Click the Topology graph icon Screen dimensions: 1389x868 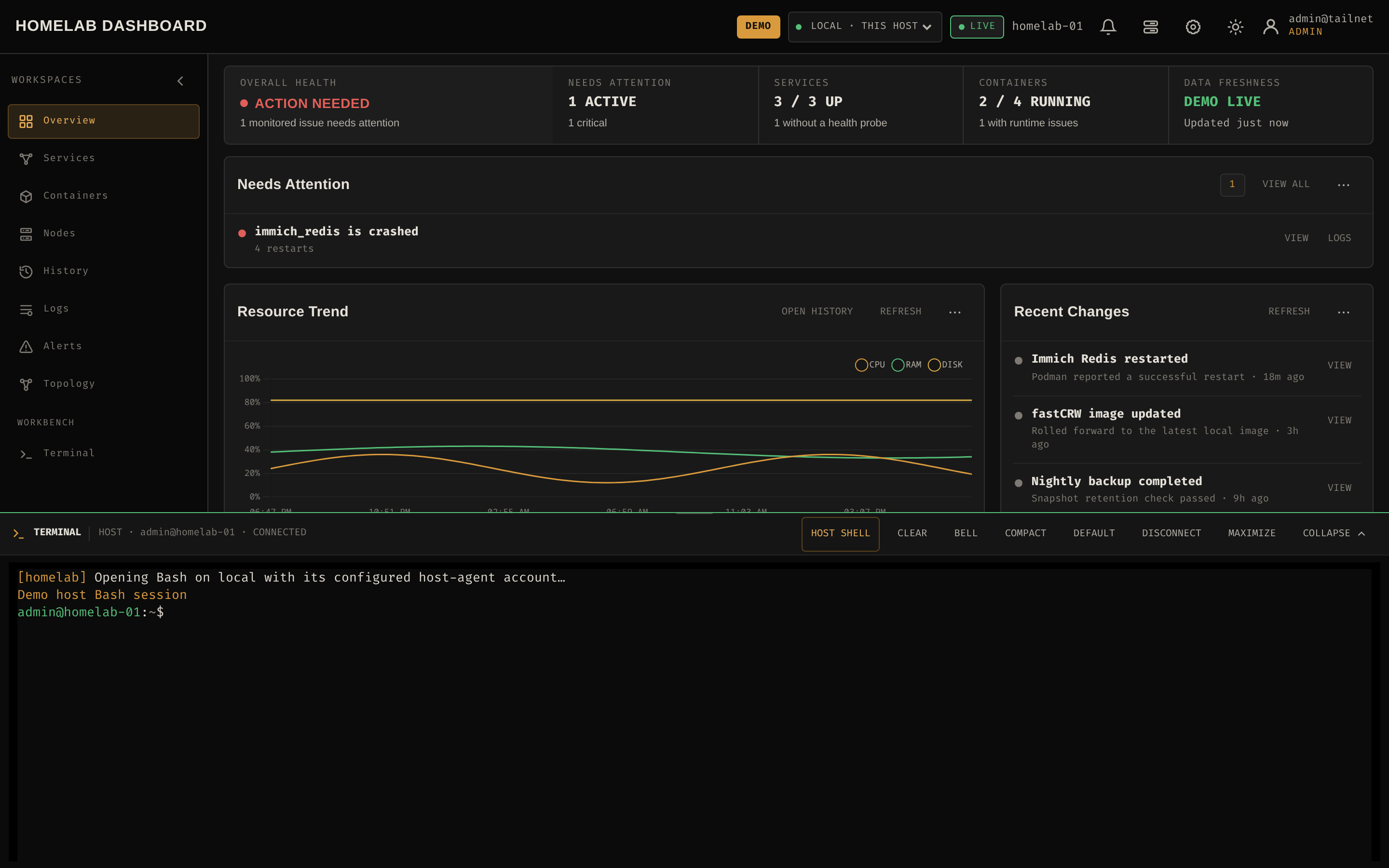26,385
